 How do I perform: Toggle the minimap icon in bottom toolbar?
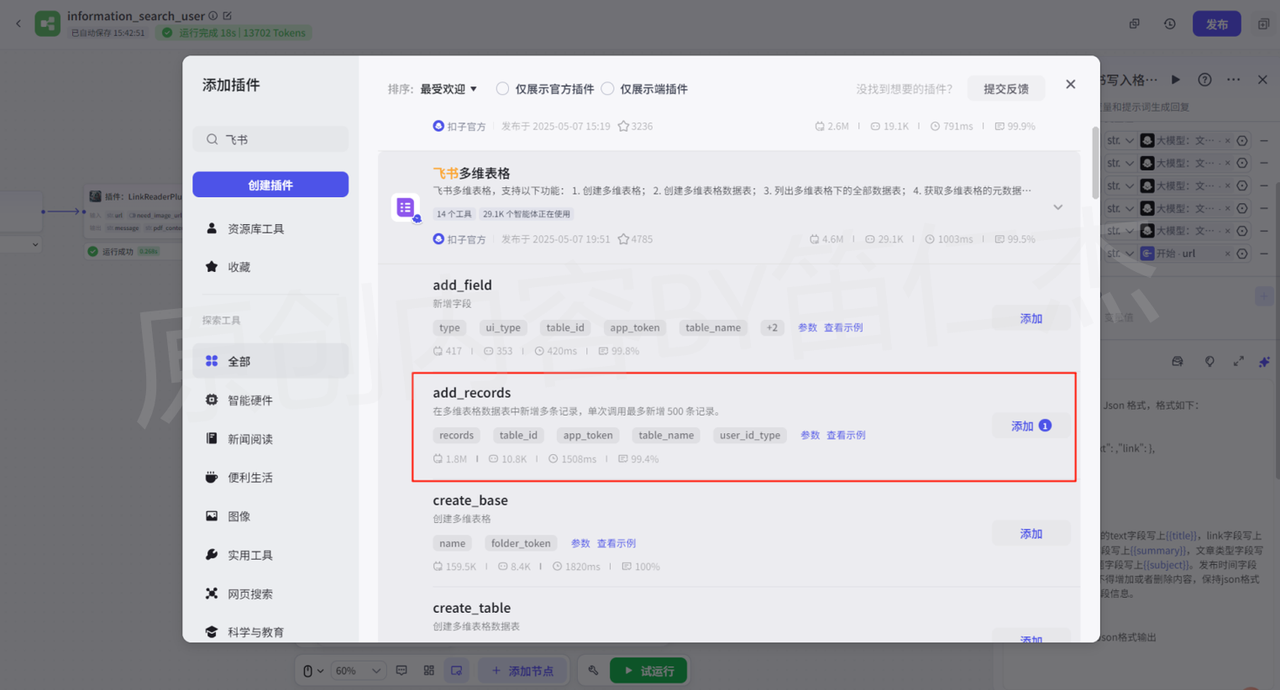pos(457,670)
